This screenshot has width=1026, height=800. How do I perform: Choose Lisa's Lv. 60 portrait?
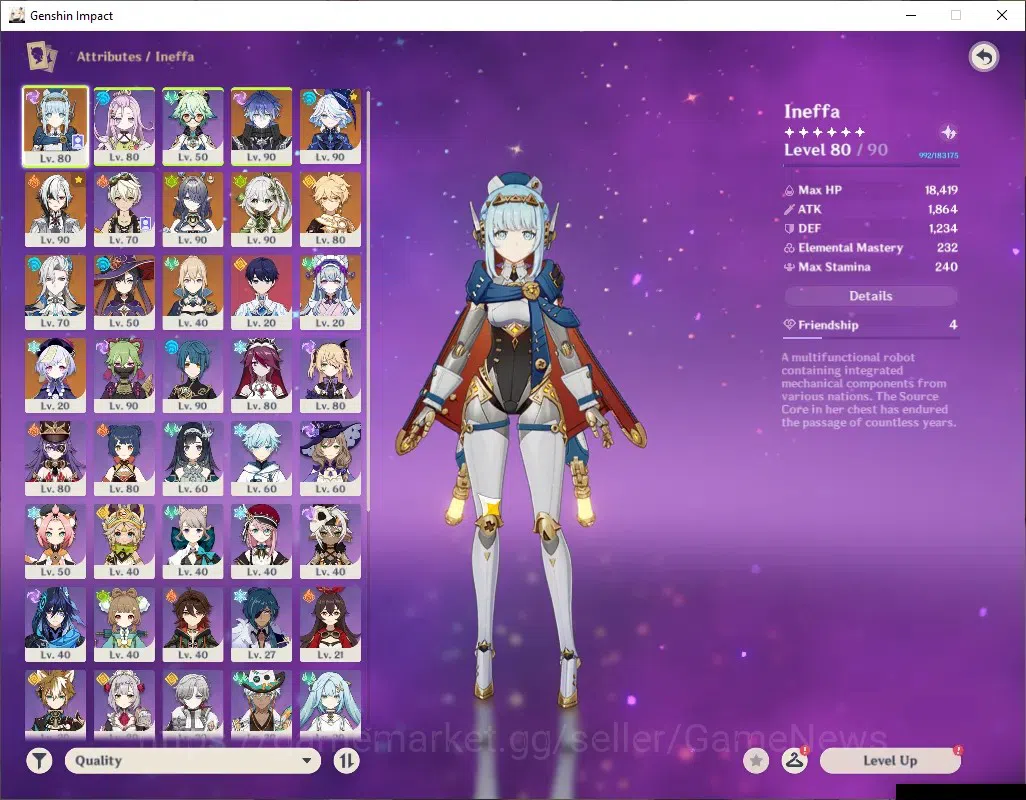point(330,459)
